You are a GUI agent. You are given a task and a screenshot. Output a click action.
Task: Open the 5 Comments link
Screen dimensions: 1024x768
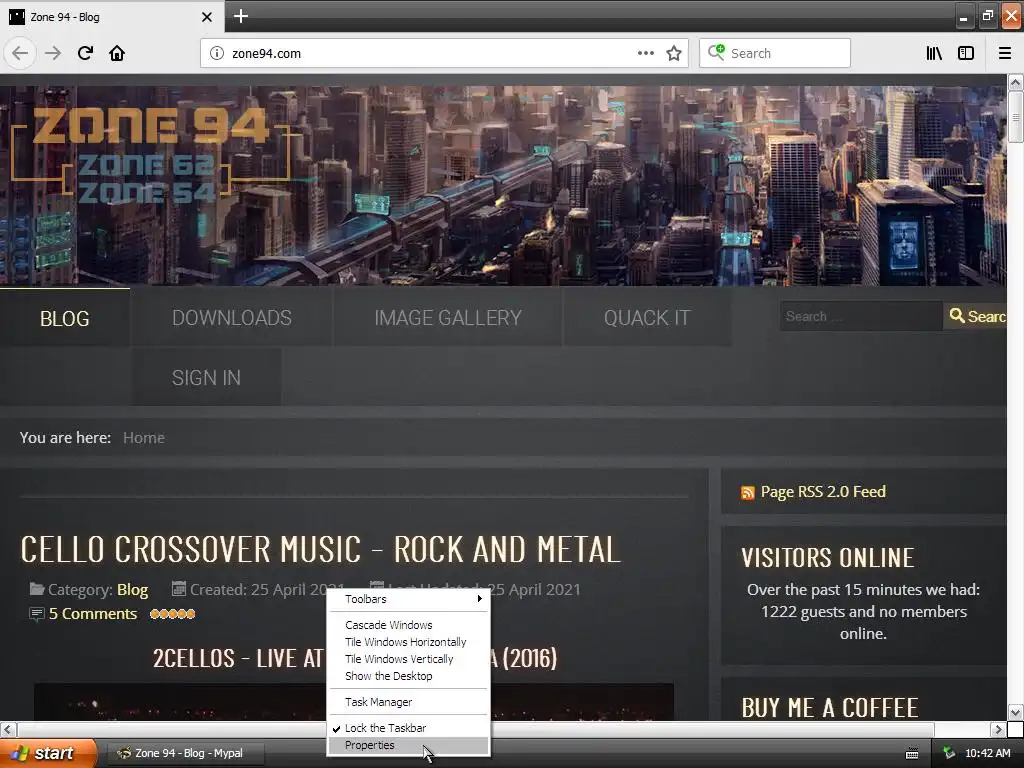[x=93, y=614]
